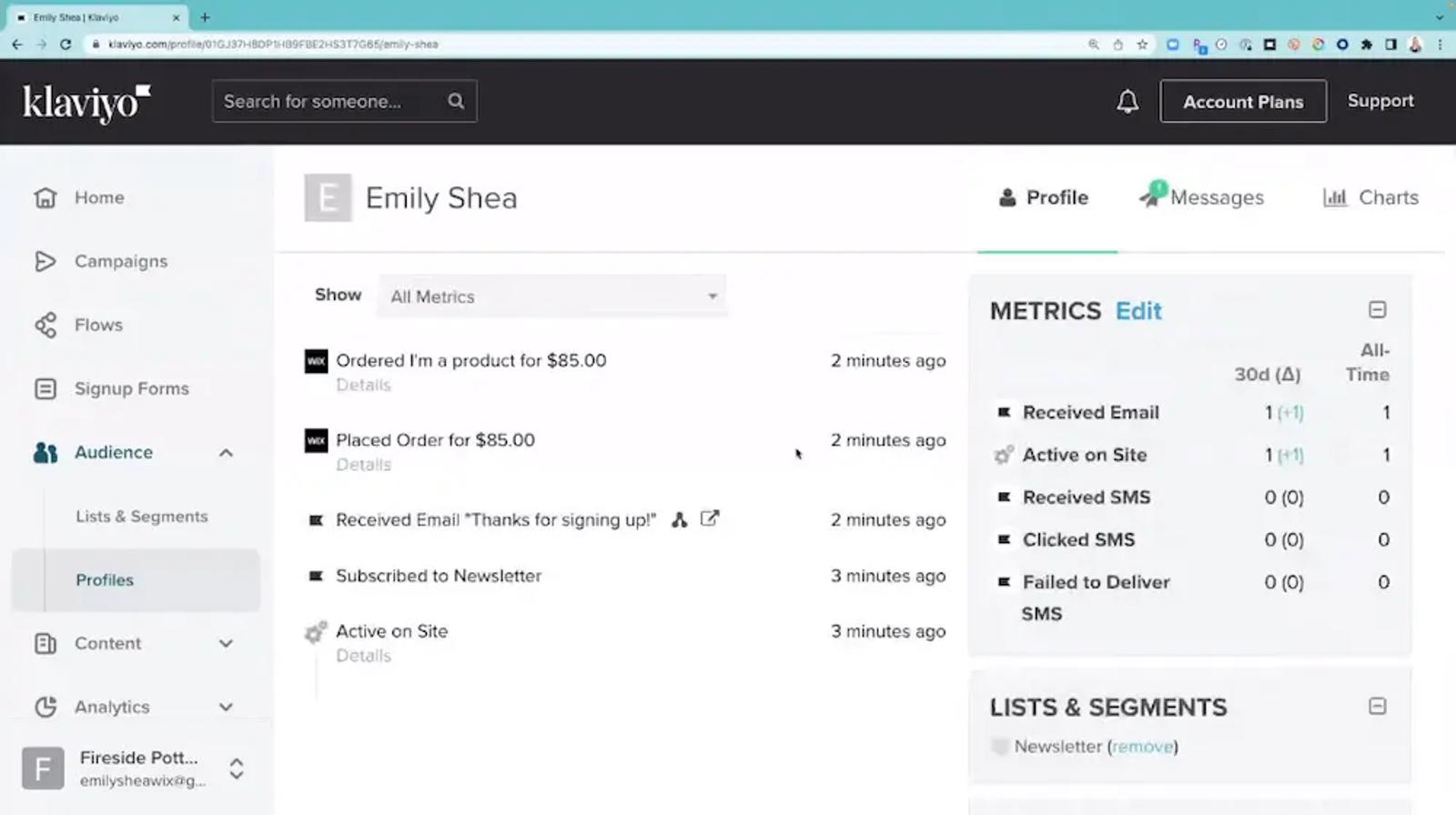
Task: Open Profiles in the sidebar
Action: click(x=105, y=579)
